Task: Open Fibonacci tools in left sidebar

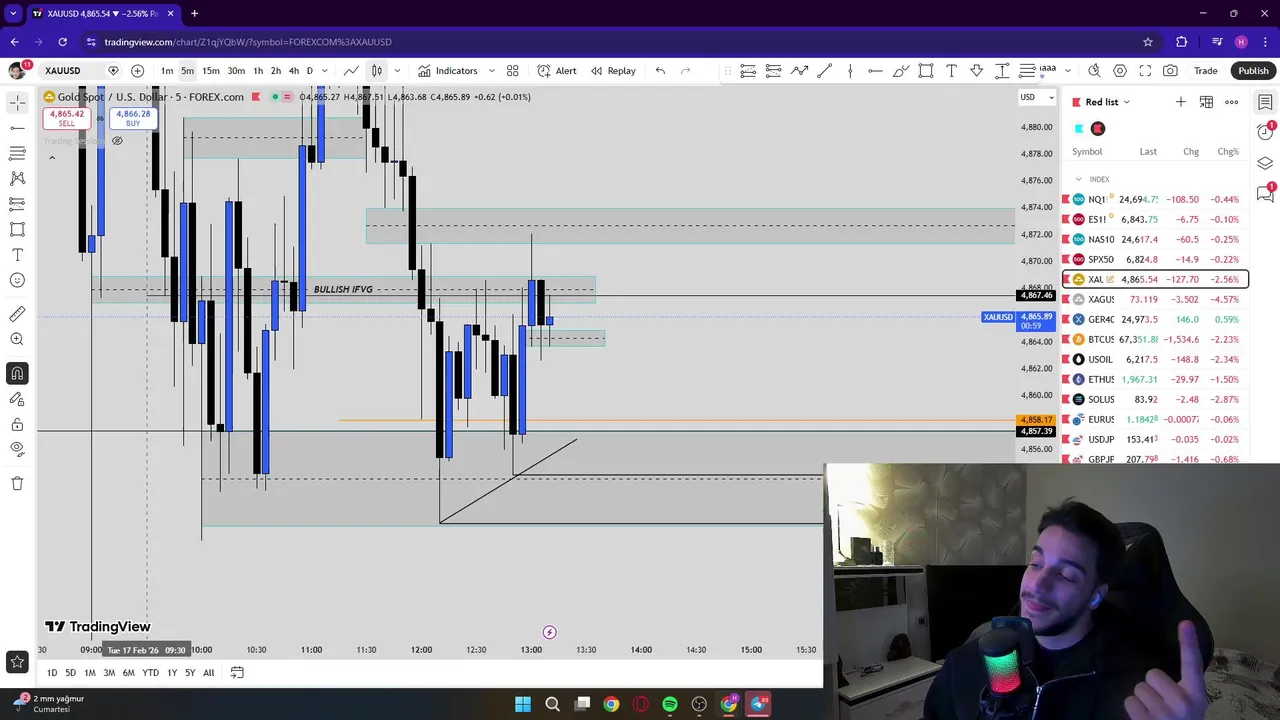Action: (x=17, y=153)
